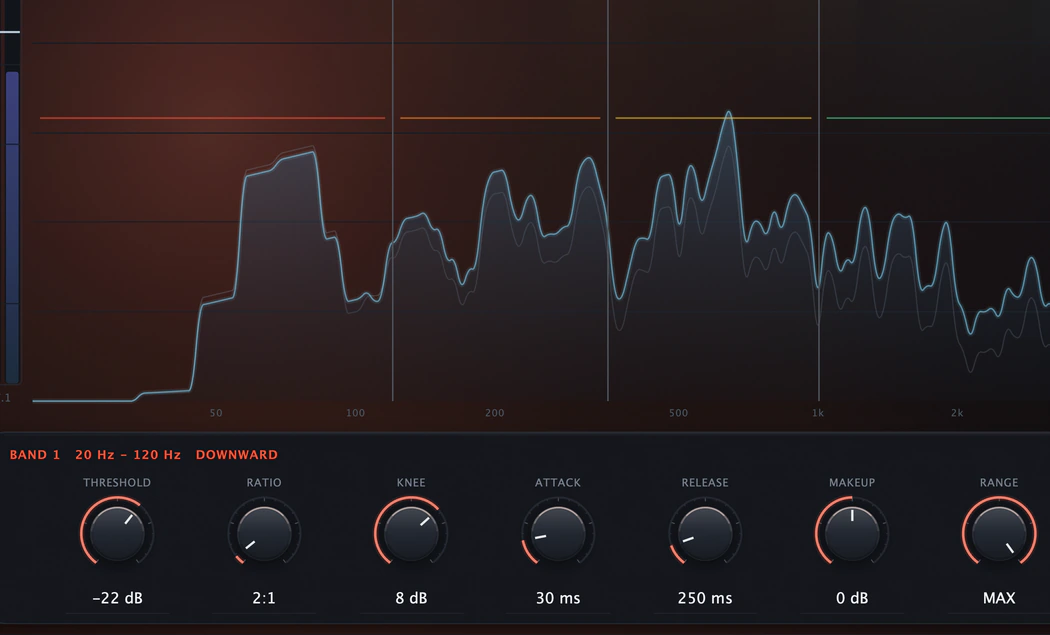The height and width of the screenshot is (635, 1050).
Task: Click the THRESHOLD label
Action: [117, 482]
